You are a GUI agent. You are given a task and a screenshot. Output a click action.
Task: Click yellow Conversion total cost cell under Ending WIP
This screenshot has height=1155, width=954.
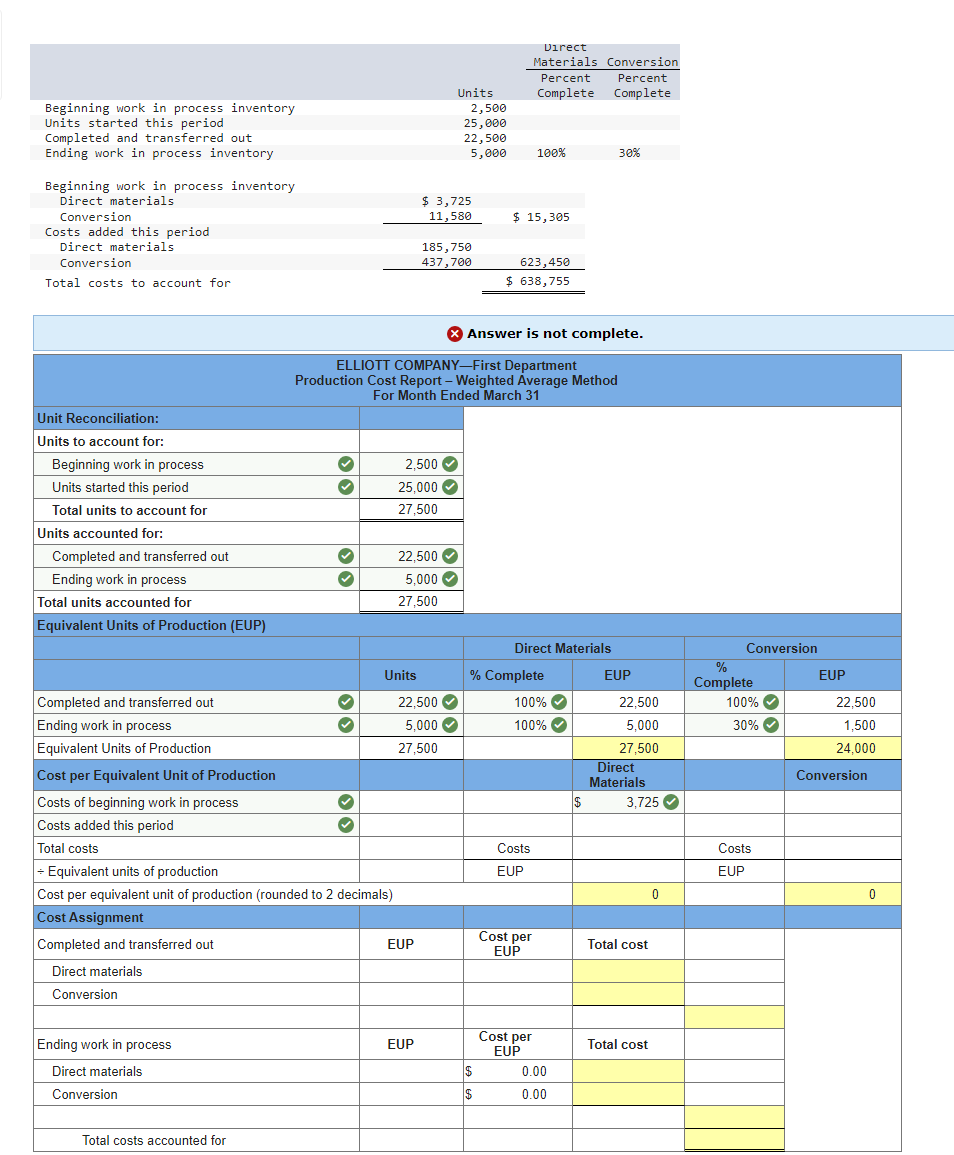click(628, 1094)
